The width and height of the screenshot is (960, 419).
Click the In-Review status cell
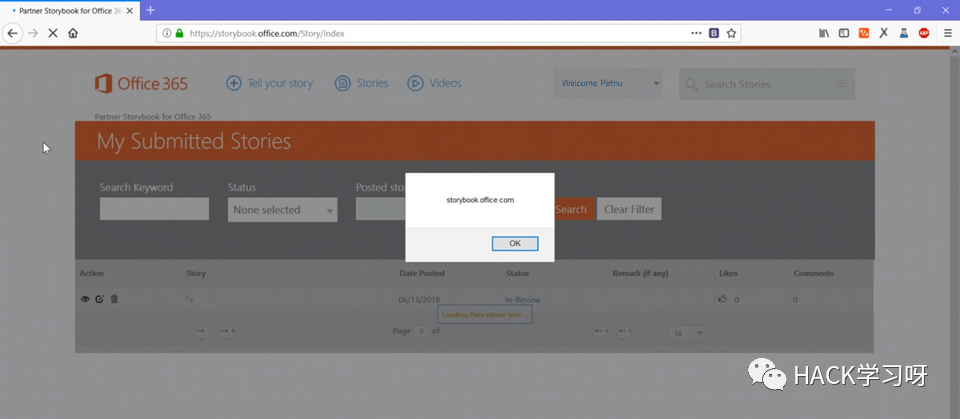click(523, 300)
